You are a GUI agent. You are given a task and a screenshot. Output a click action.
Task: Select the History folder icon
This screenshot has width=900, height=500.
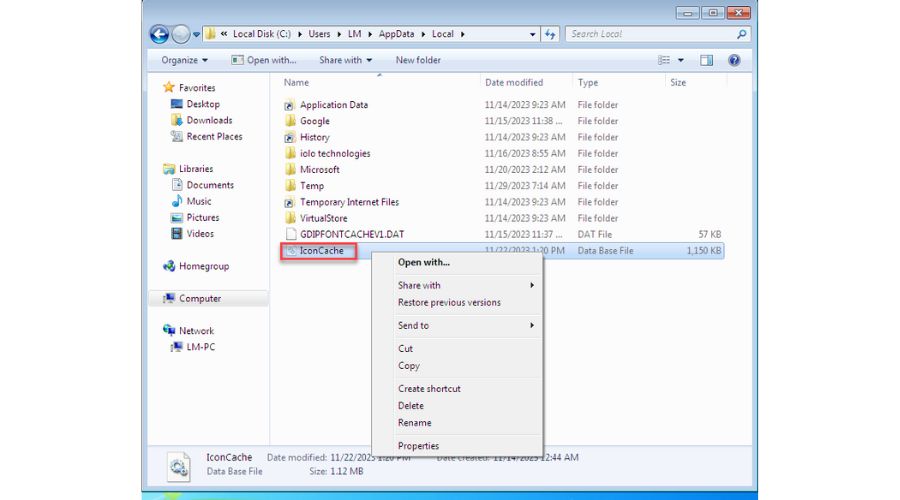[x=290, y=137]
